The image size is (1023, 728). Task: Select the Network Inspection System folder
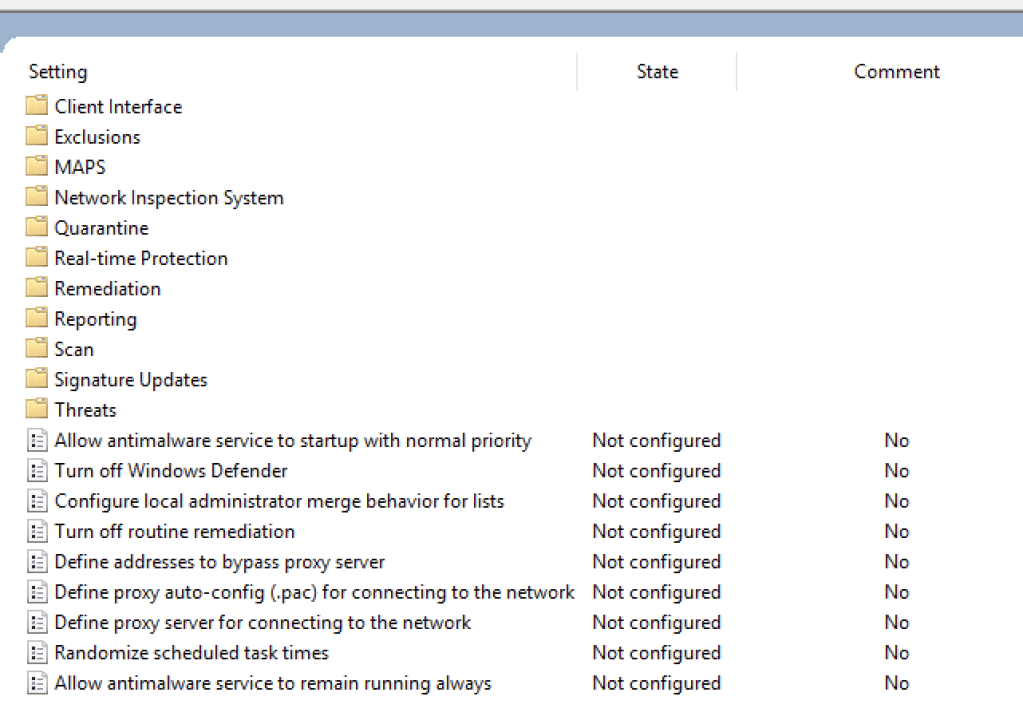click(168, 198)
